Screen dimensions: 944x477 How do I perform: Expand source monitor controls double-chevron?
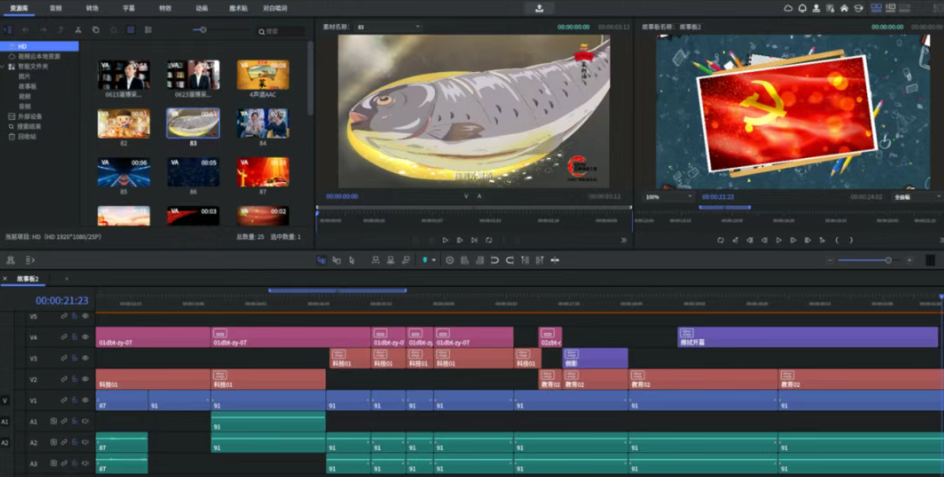pyautogui.click(x=624, y=240)
